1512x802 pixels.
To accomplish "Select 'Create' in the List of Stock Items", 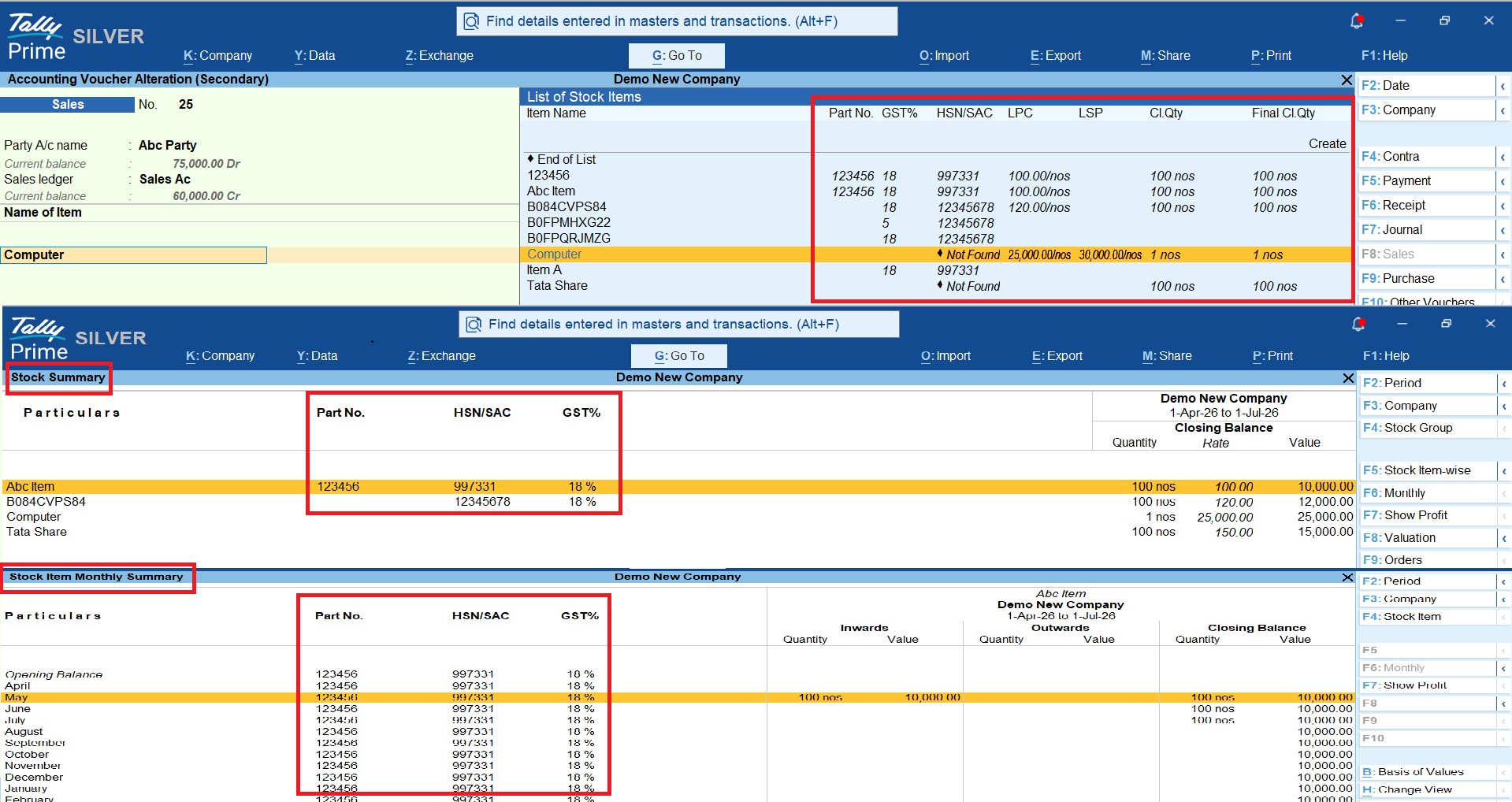I will tap(1328, 144).
